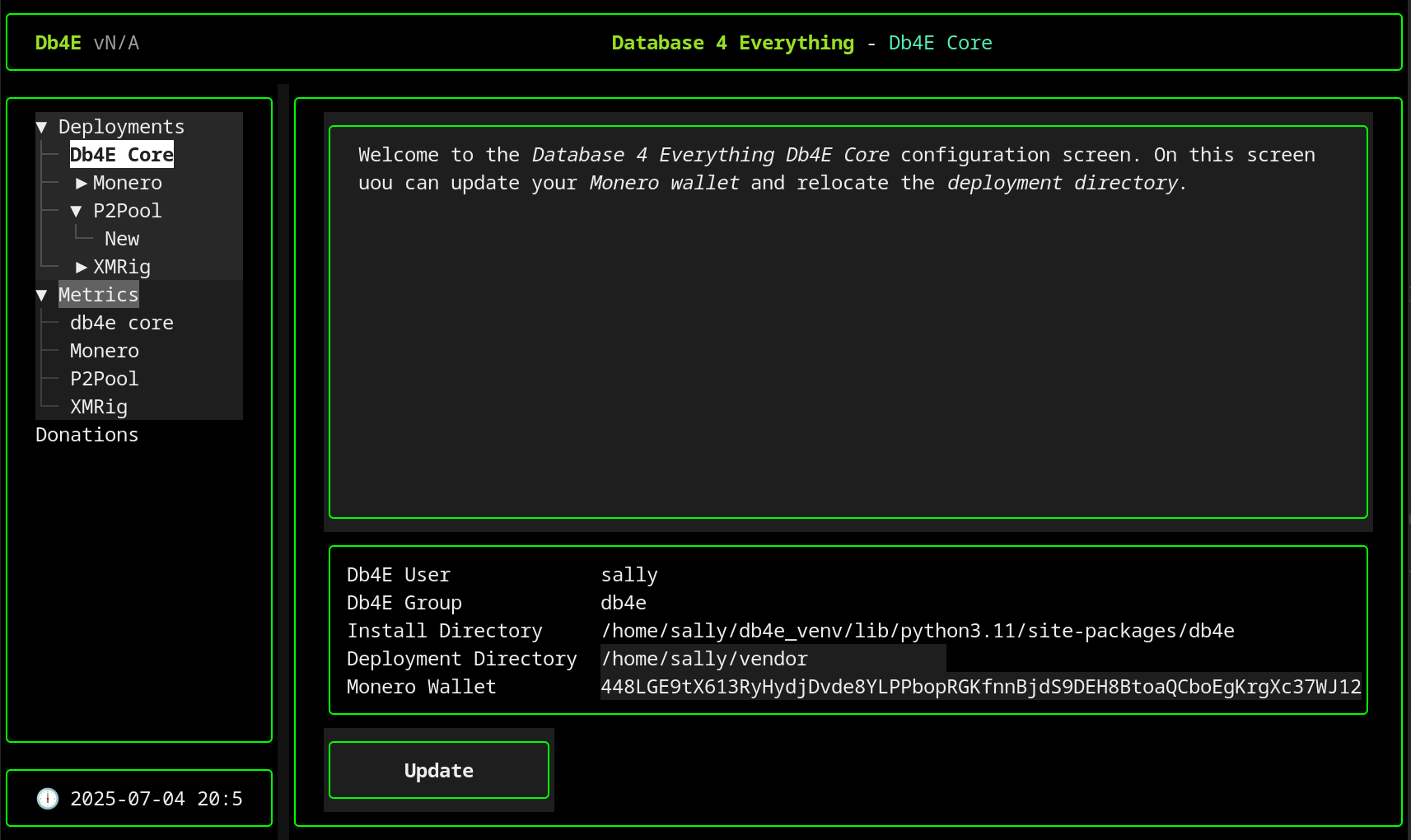The height and width of the screenshot is (840, 1411).
Task: Click the 'Db4E Core' header subtitle
Action: (x=941, y=43)
